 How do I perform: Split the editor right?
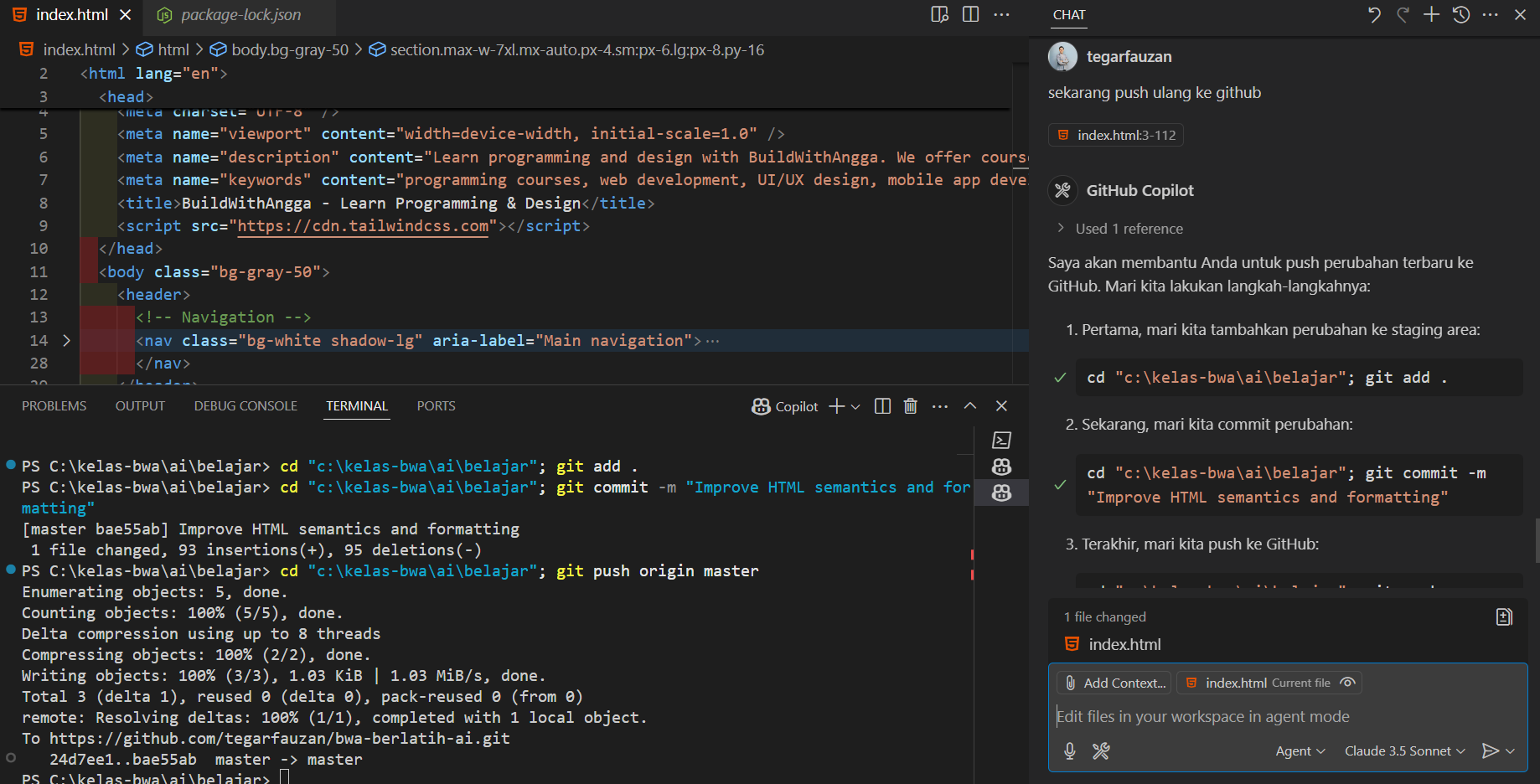click(x=970, y=15)
